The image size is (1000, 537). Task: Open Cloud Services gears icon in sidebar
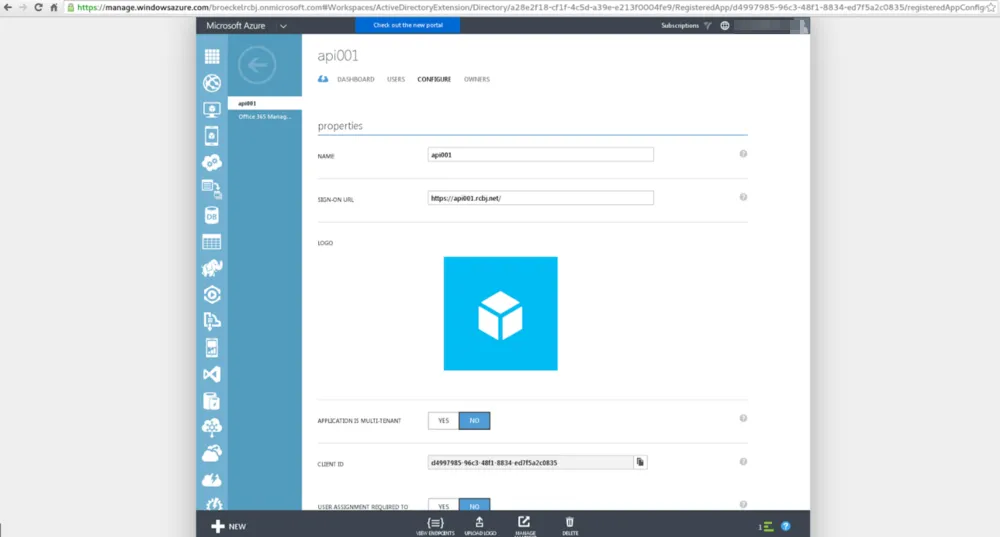212,163
